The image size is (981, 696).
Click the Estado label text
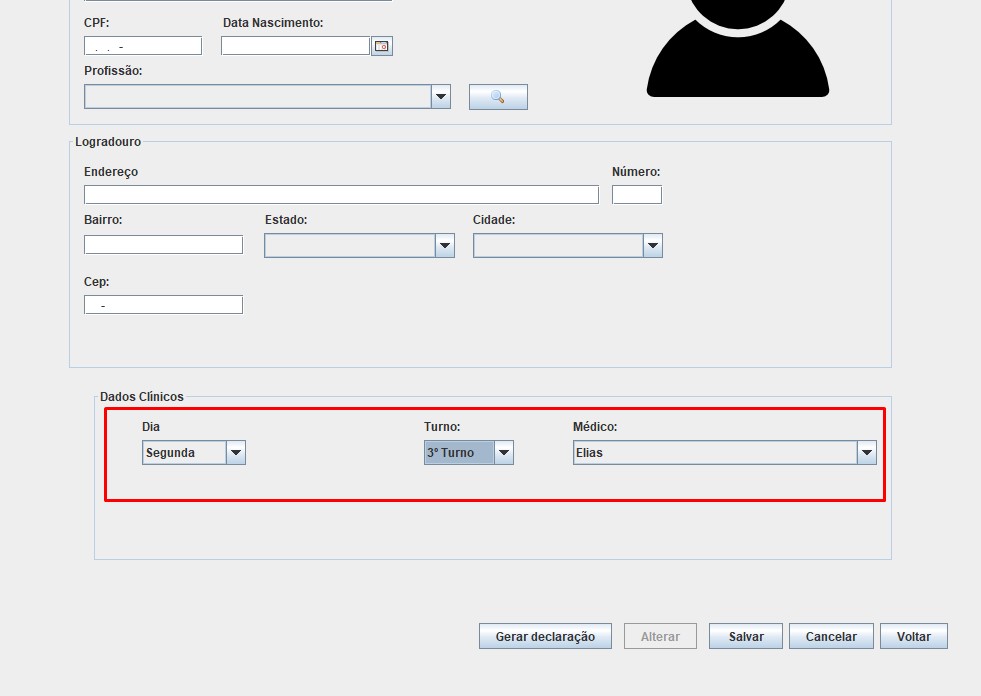pyautogui.click(x=286, y=220)
